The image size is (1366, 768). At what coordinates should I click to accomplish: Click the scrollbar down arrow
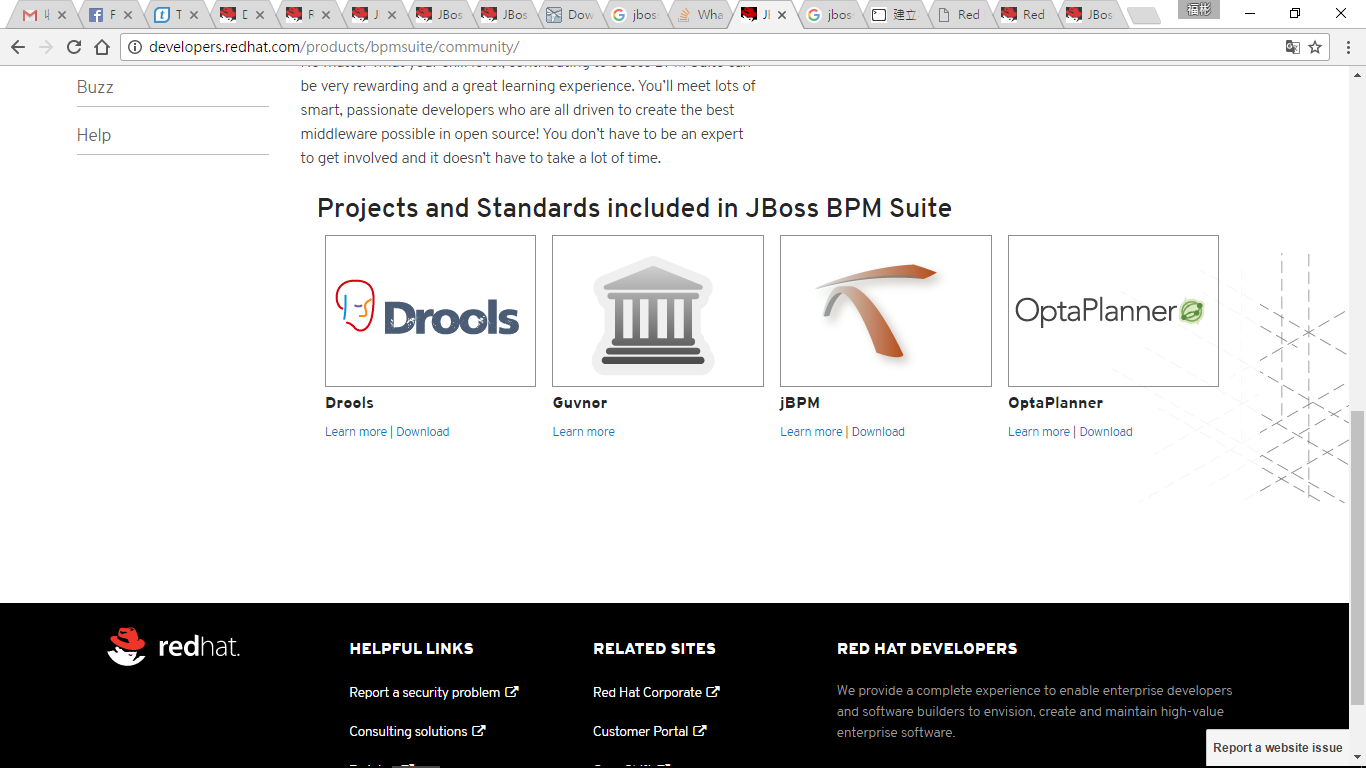(x=1357, y=758)
